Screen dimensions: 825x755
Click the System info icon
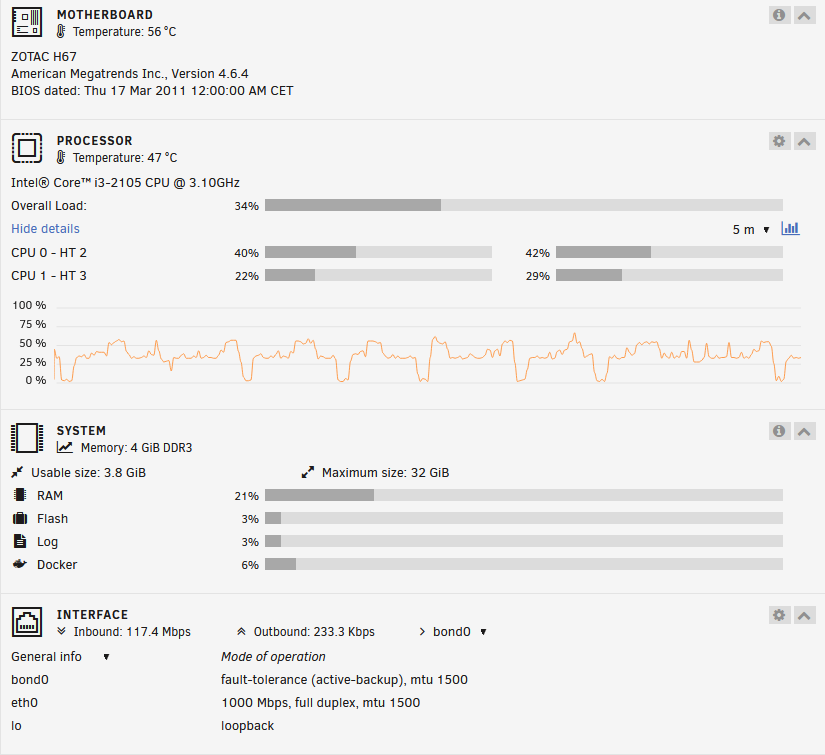pyautogui.click(x=779, y=431)
